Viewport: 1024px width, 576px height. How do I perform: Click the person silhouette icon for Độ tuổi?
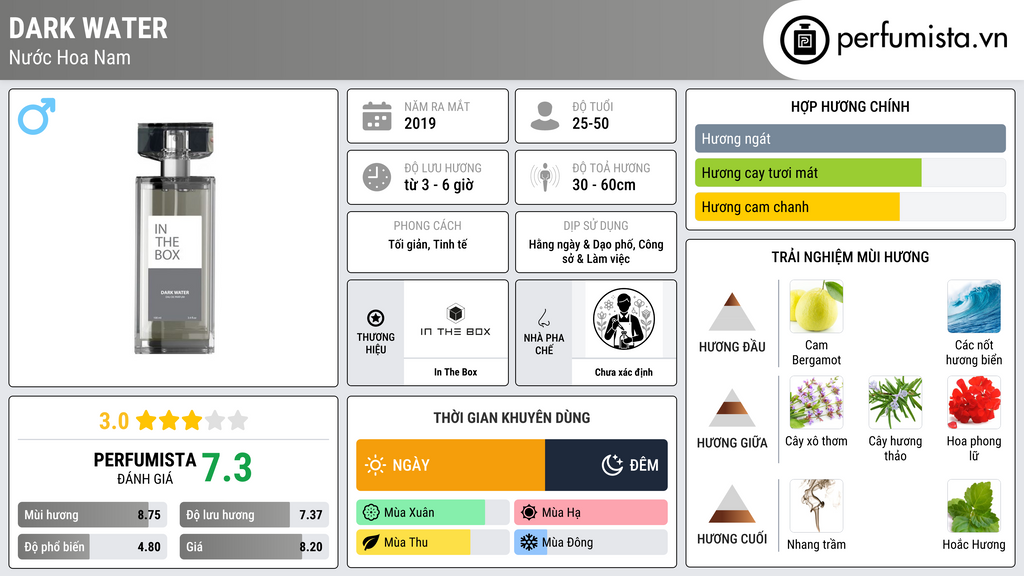coord(545,116)
